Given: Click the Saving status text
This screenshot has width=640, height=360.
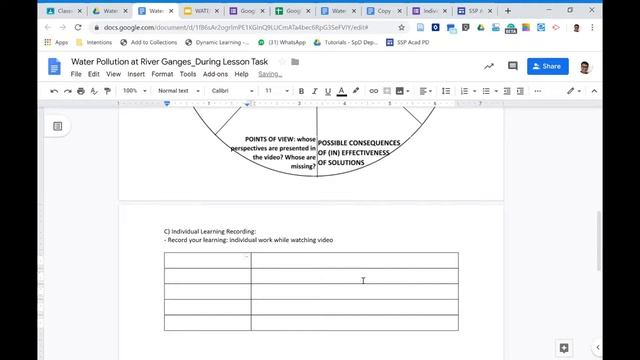Looking at the screenshot, I should tap(270, 74).
